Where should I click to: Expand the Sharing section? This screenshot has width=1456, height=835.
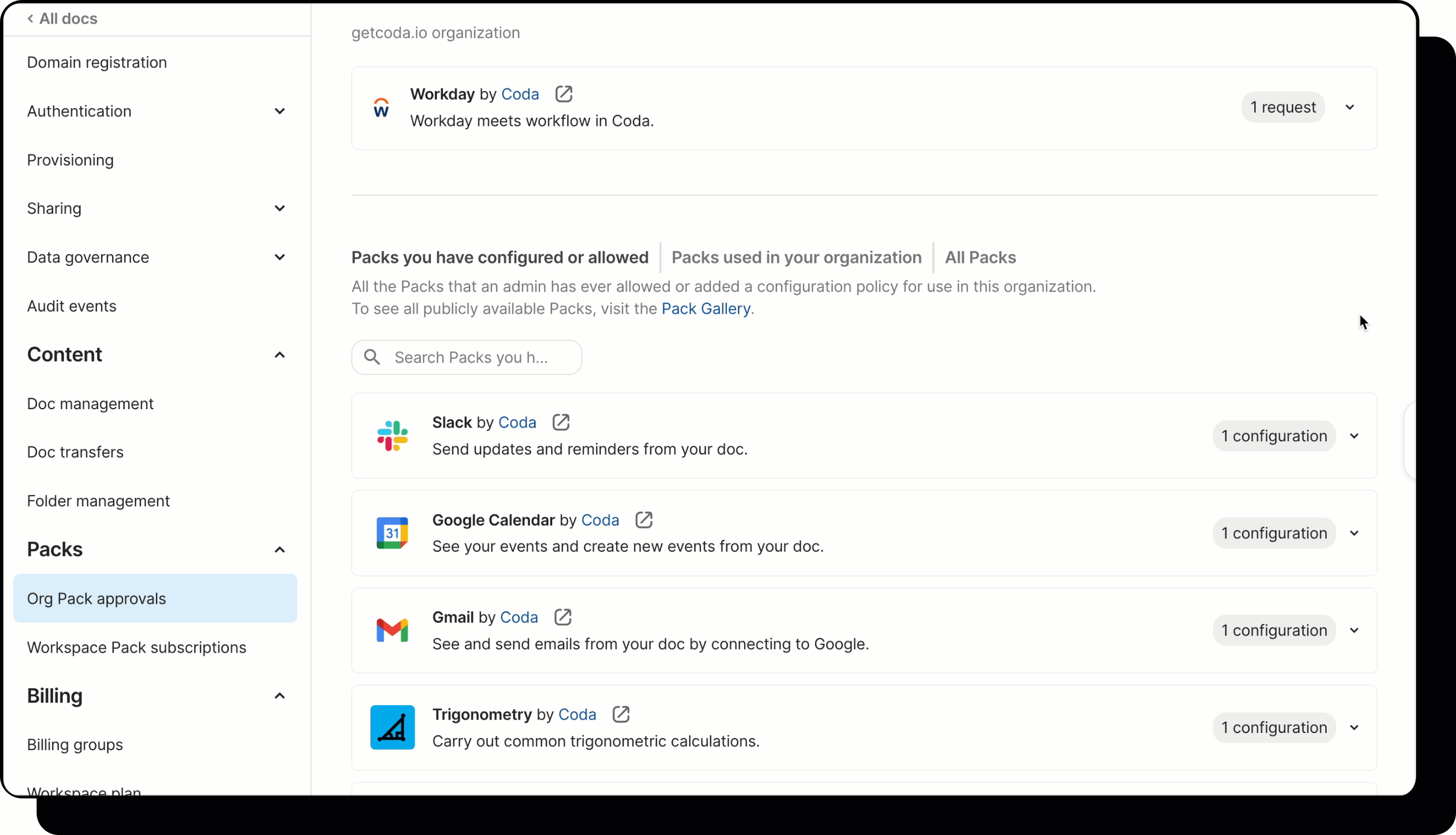279,207
